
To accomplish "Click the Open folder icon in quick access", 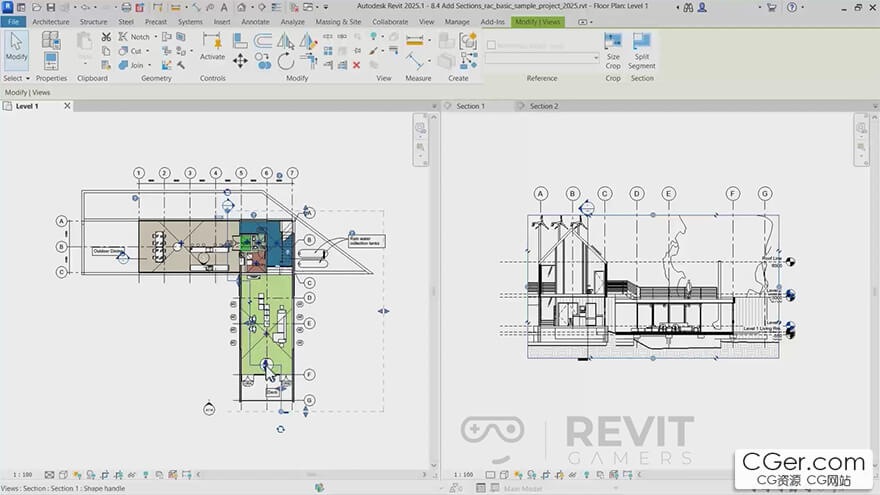I will 36,7.
